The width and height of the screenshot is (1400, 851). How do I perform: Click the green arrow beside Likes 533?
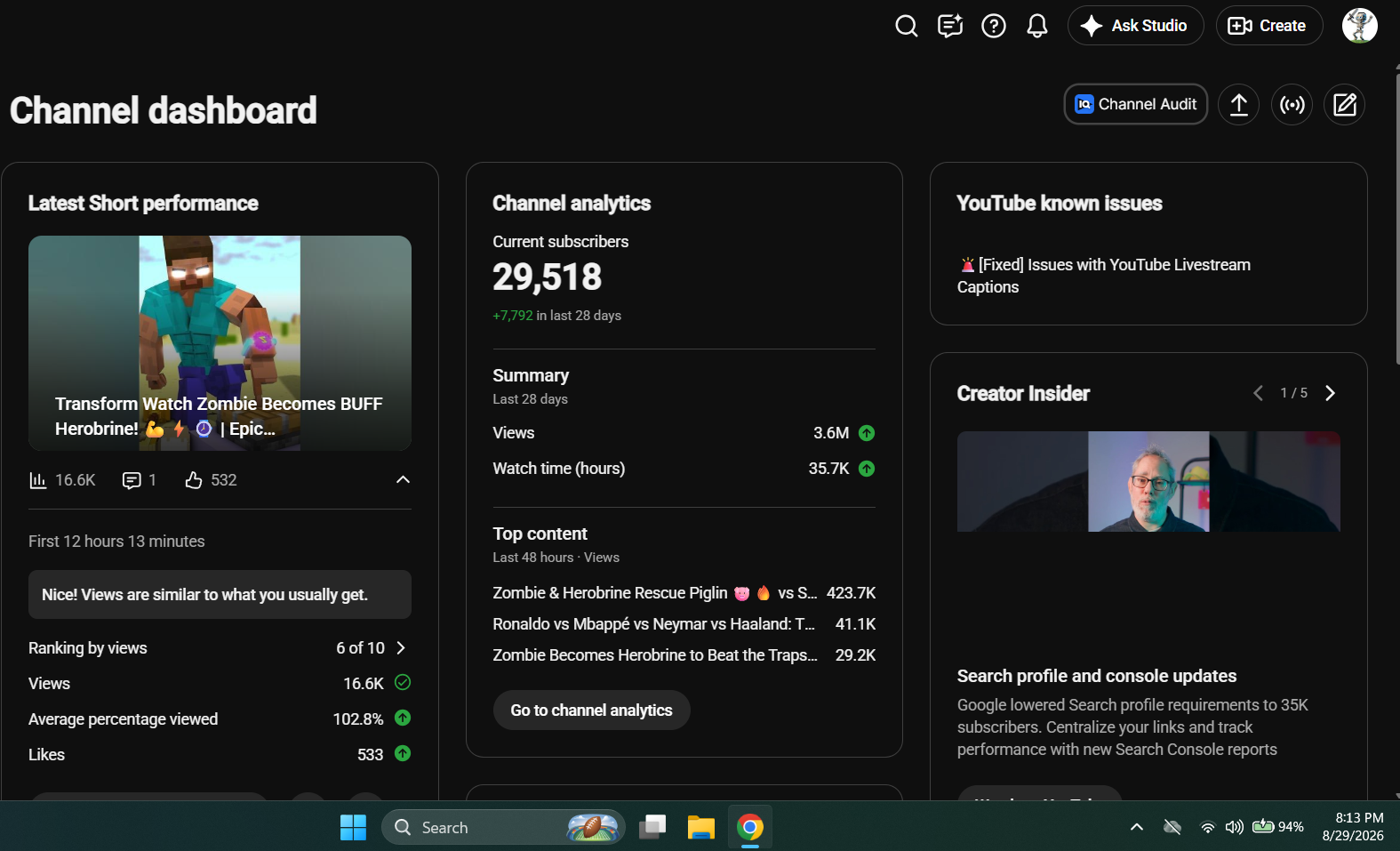(403, 753)
